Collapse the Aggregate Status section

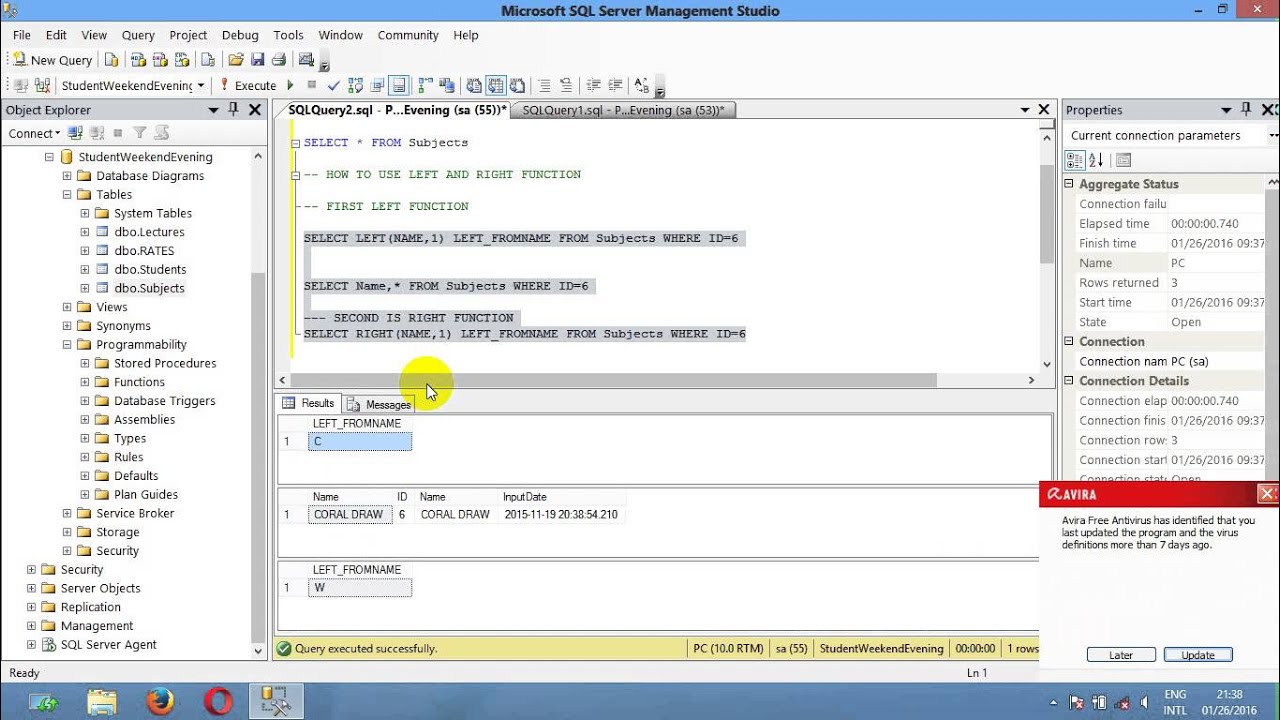pyautogui.click(x=1069, y=184)
